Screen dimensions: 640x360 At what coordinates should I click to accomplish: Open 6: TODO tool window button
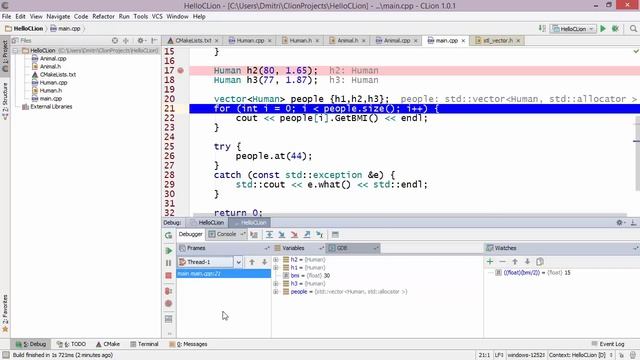pyautogui.click(x=71, y=344)
